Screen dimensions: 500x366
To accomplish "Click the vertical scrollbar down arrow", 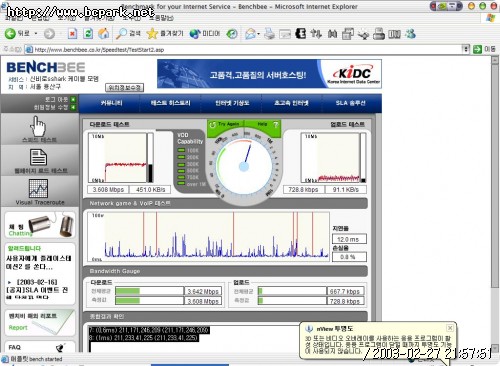I will 495,349.
